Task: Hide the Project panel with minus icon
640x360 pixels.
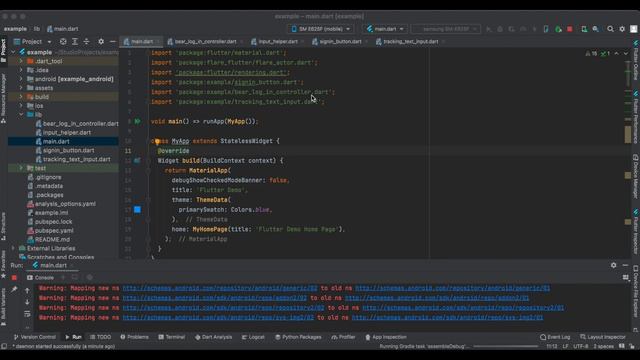Action: [113, 42]
